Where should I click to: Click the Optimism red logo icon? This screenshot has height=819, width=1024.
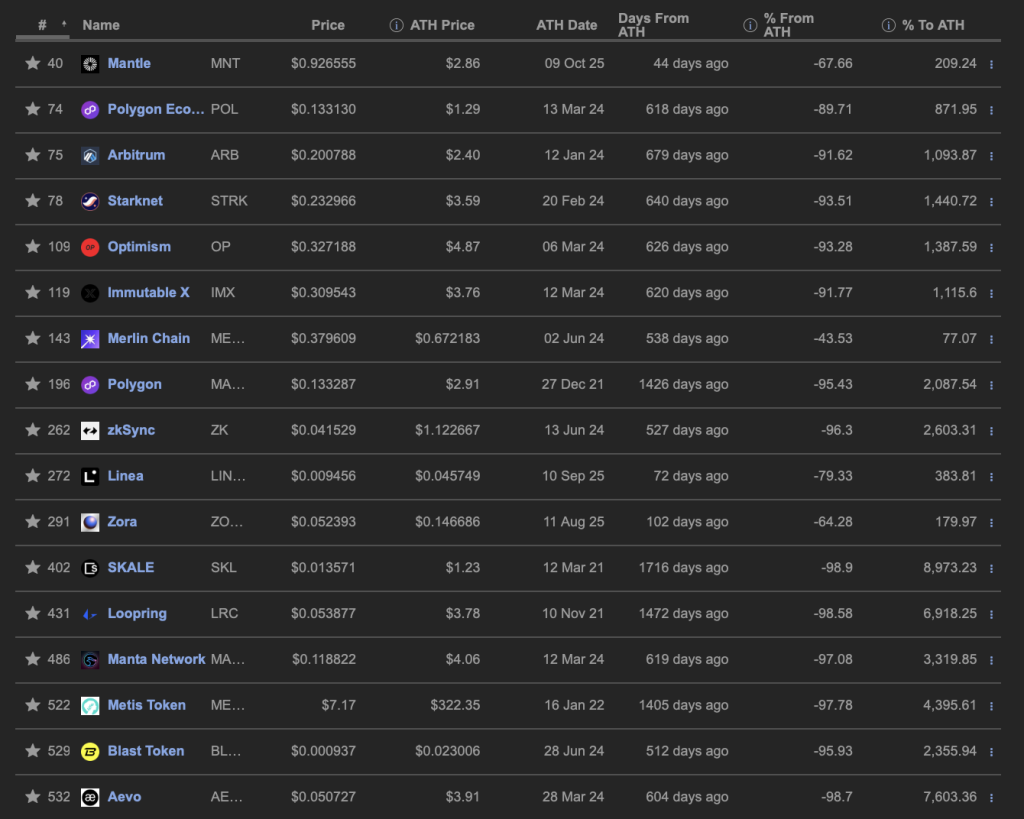click(90, 247)
